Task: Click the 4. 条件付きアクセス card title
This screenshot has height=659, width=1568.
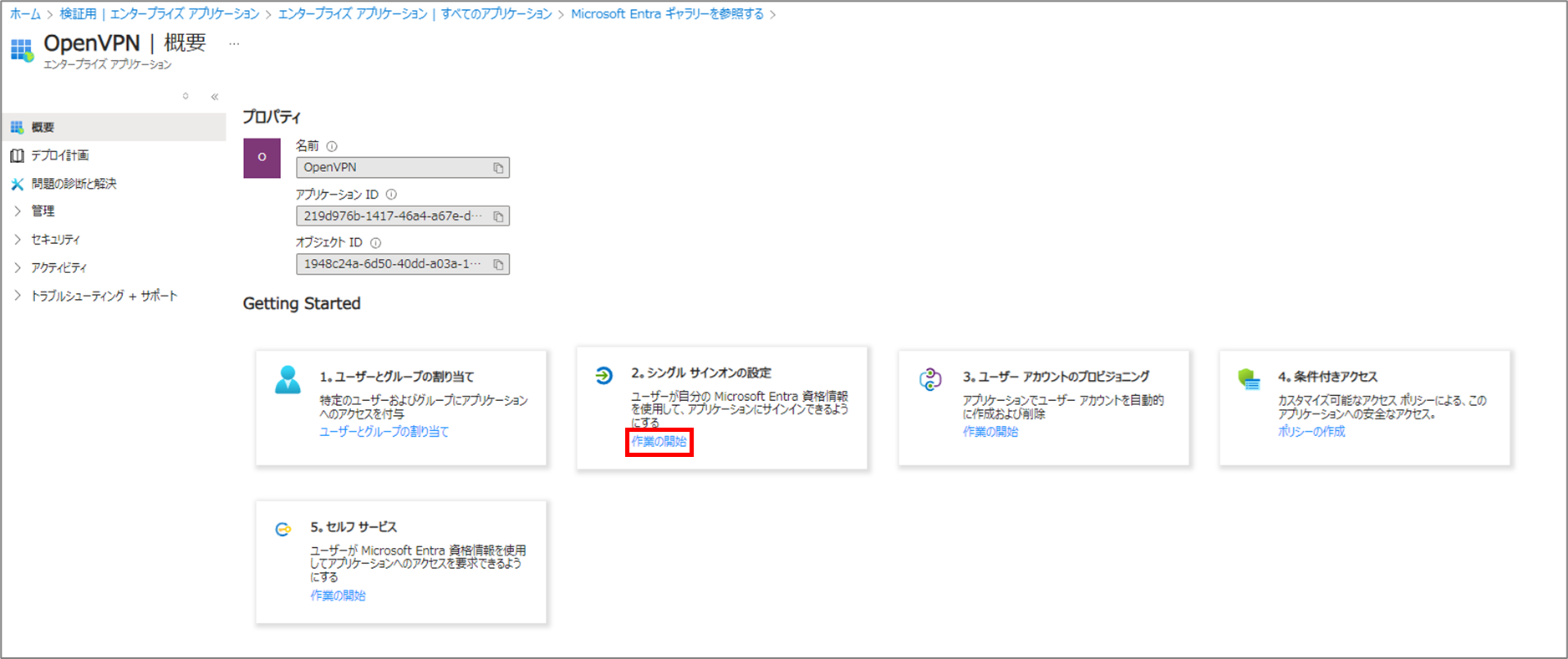Action: tap(1327, 377)
